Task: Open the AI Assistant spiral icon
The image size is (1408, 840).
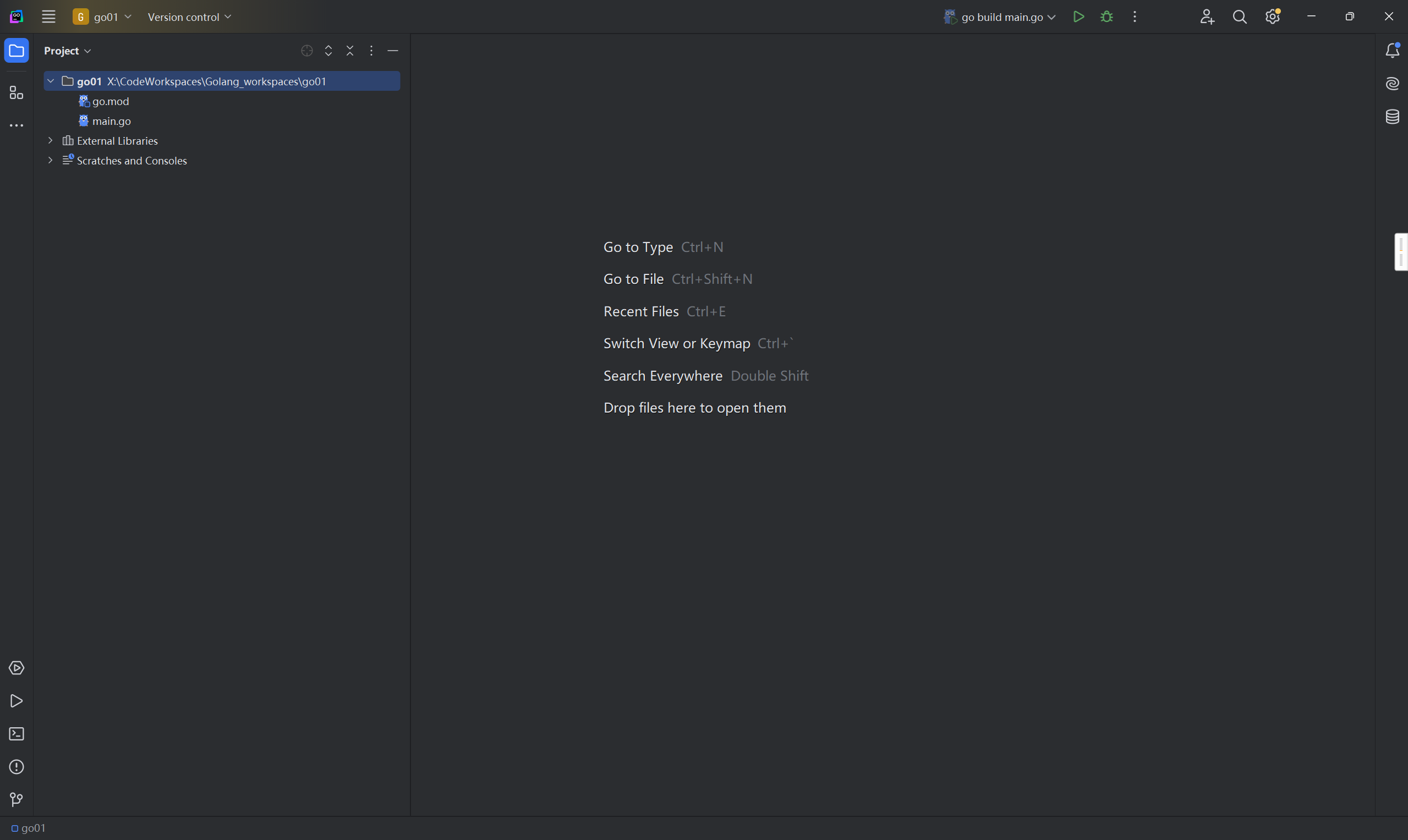Action: [1392, 84]
